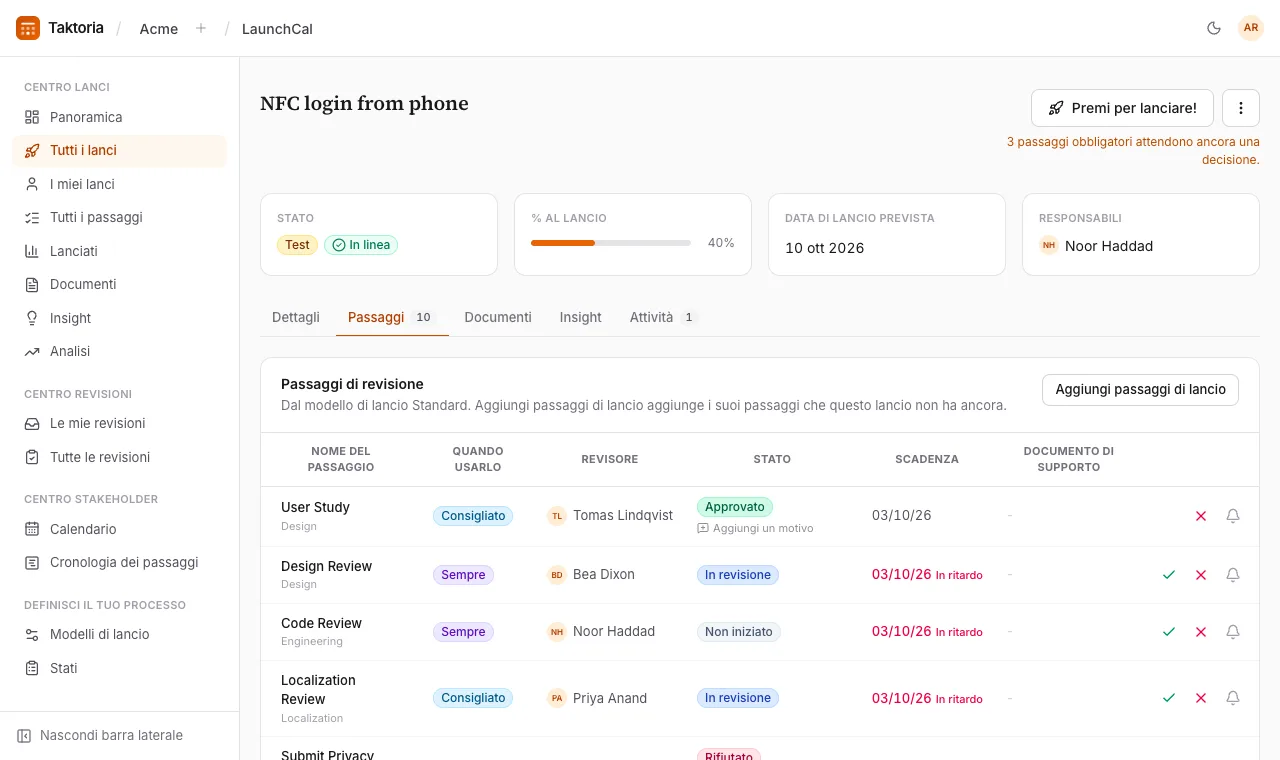This screenshot has height=760, width=1280.
Task: Reject the Code Review step
Action: click(1201, 632)
